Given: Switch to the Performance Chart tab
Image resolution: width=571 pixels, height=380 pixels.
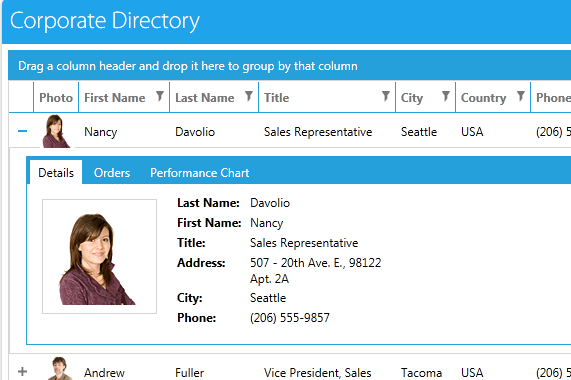Looking at the screenshot, I should pyautogui.click(x=200, y=173).
